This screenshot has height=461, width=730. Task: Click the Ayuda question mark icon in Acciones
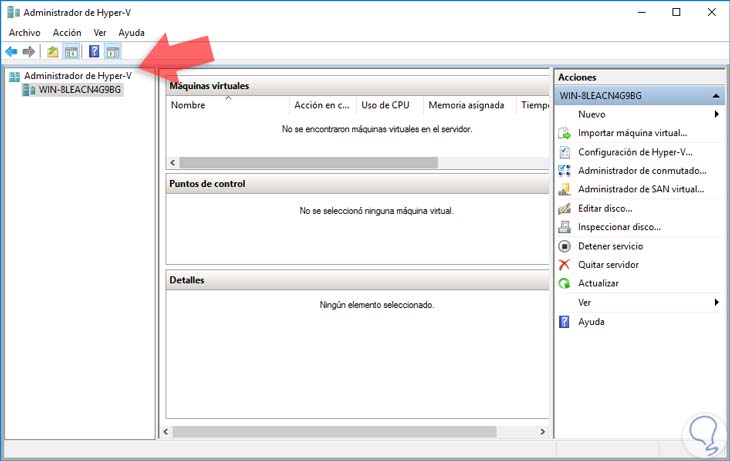[x=564, y=322]
